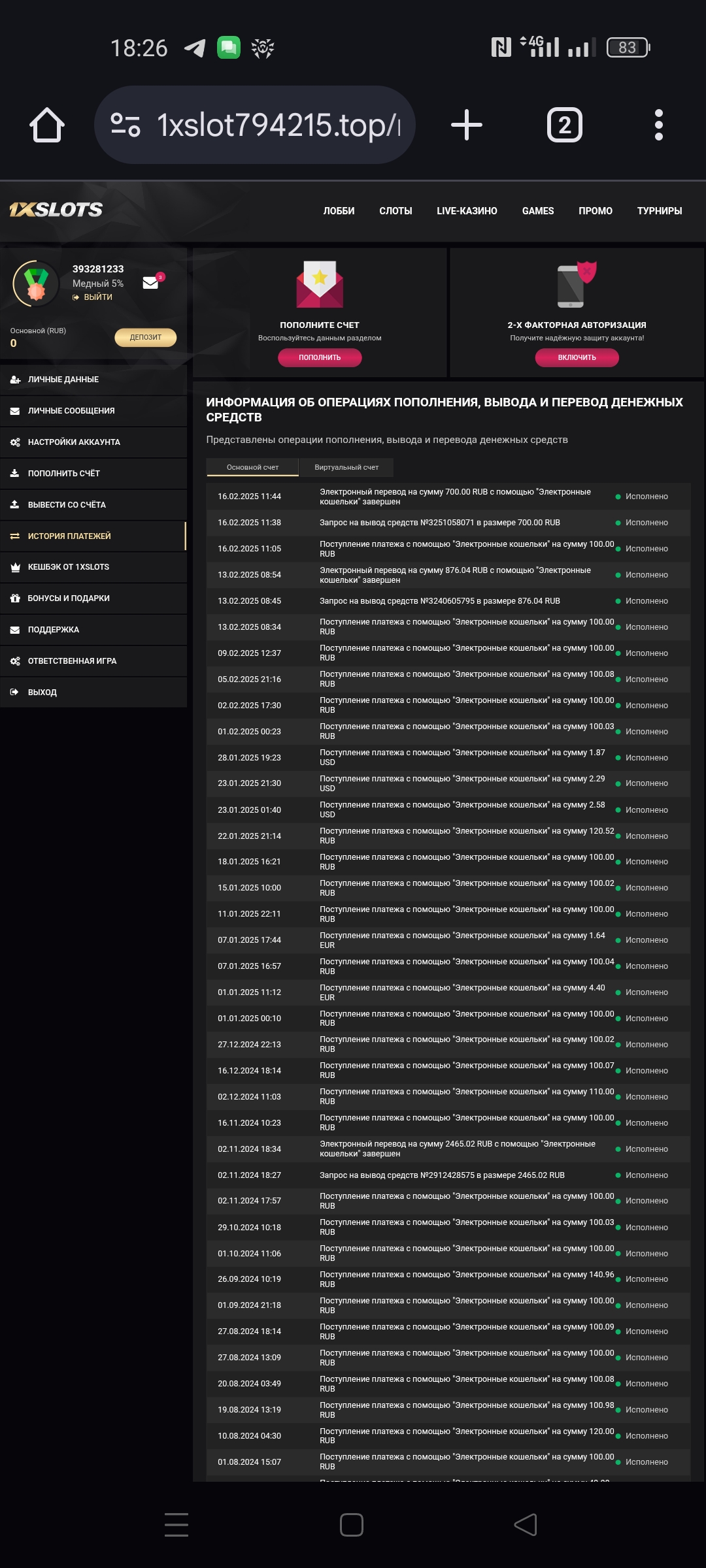
Task: Click the 1XSLOTS logo
Action: tap(56, 210)
